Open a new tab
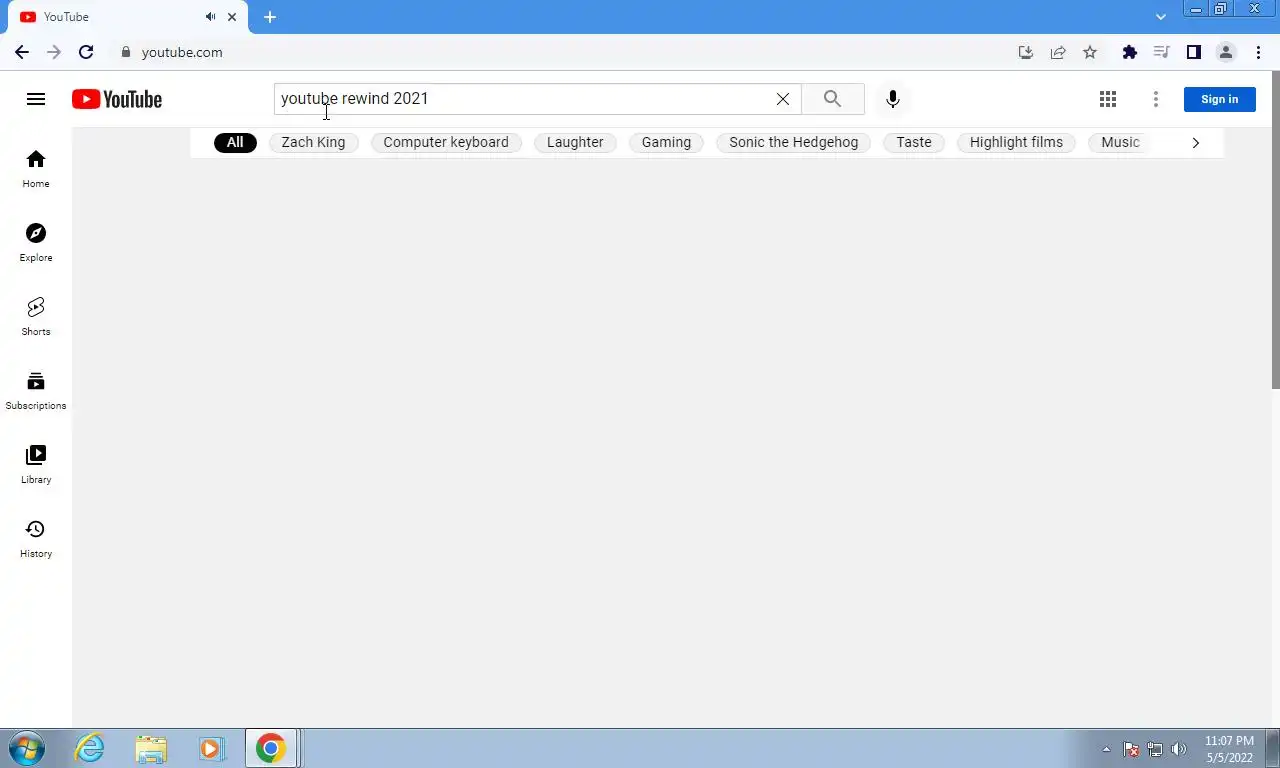Viewport: 1280px width, 768px height. pos(270,17)
